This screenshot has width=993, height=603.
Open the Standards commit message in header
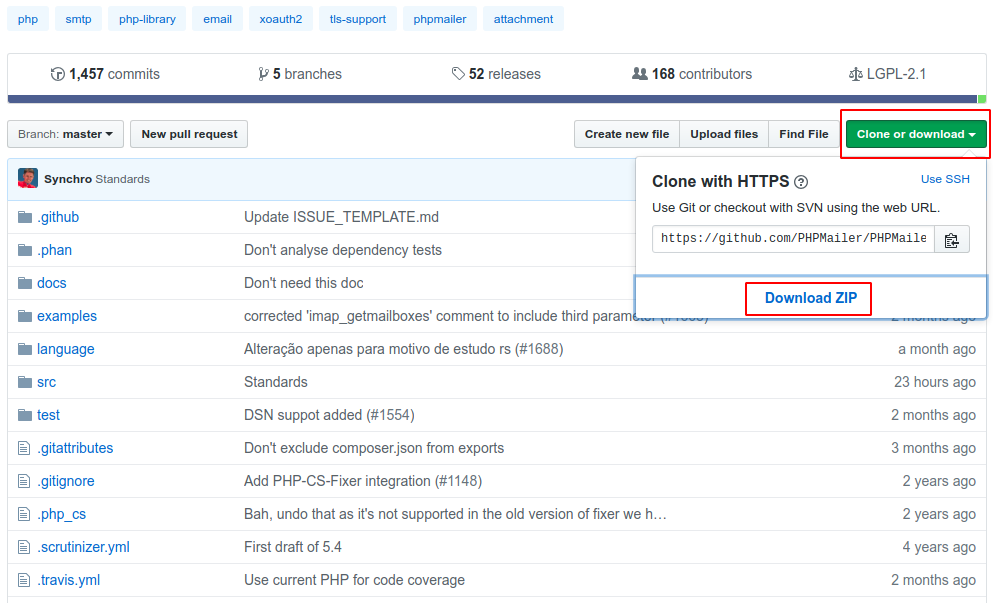coord(123,179)
